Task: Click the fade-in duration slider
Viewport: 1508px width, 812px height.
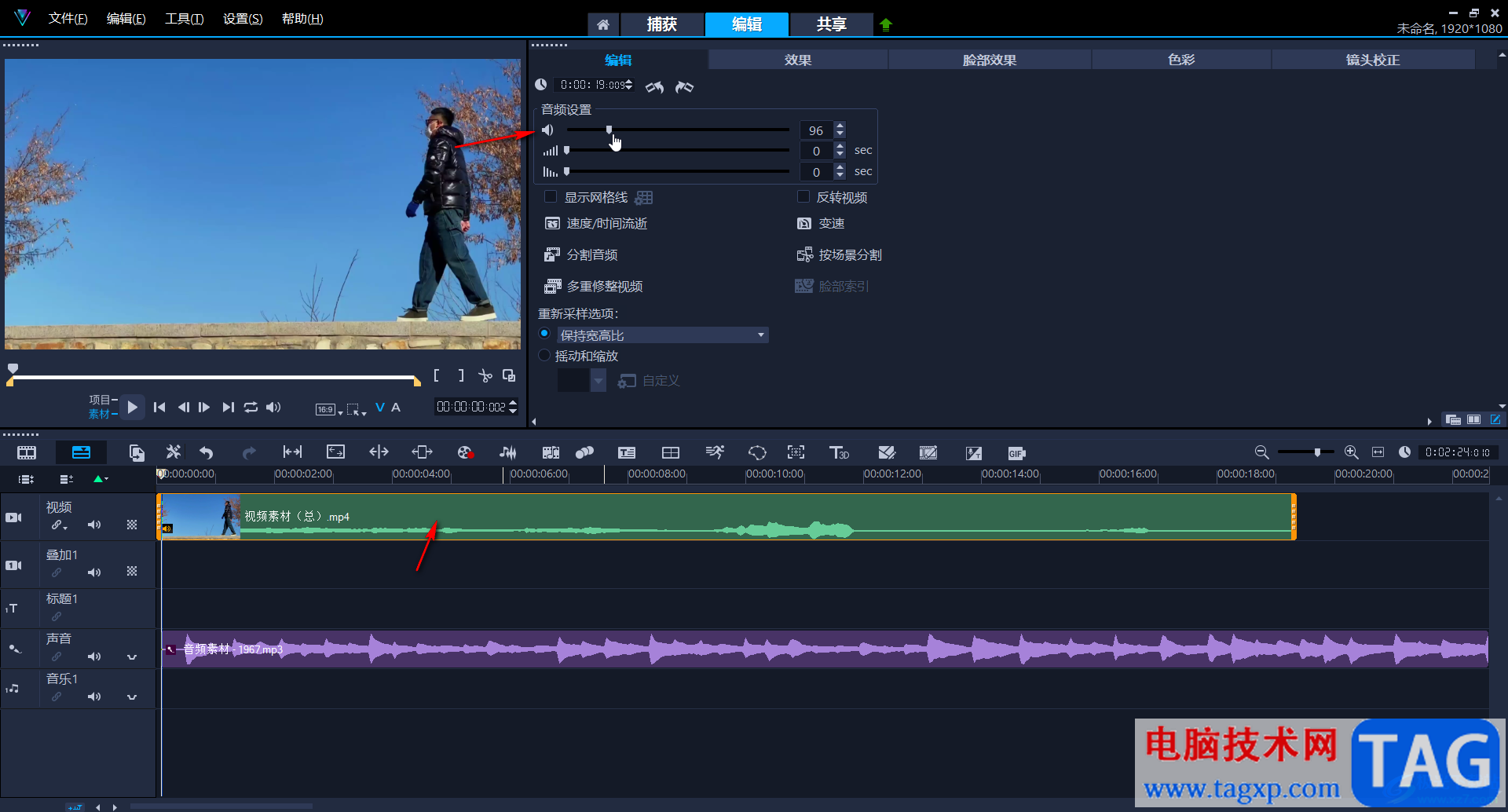Action: click(x=678, y=150)
